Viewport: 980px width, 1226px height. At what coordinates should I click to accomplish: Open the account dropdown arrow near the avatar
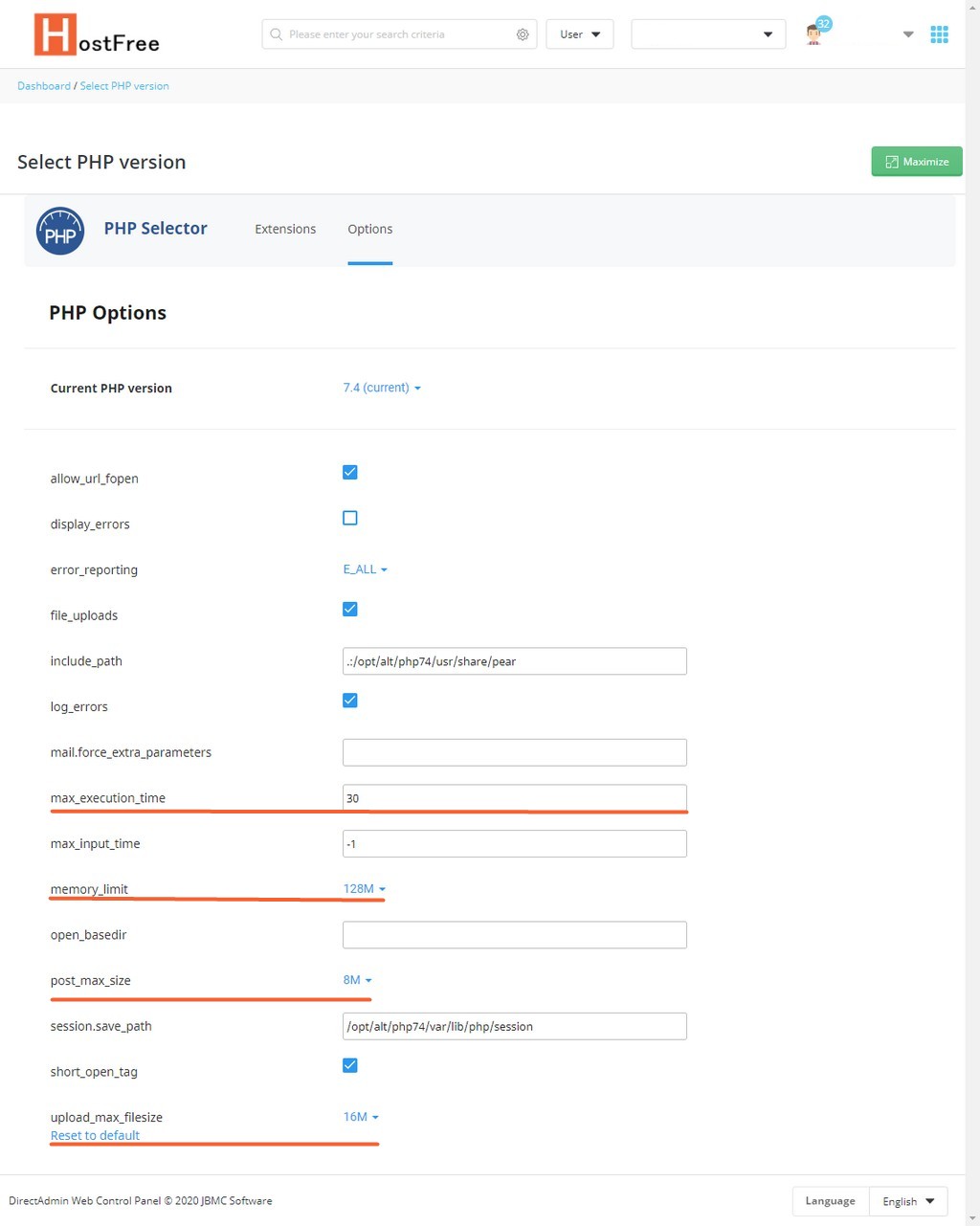(x=907, y=33)
